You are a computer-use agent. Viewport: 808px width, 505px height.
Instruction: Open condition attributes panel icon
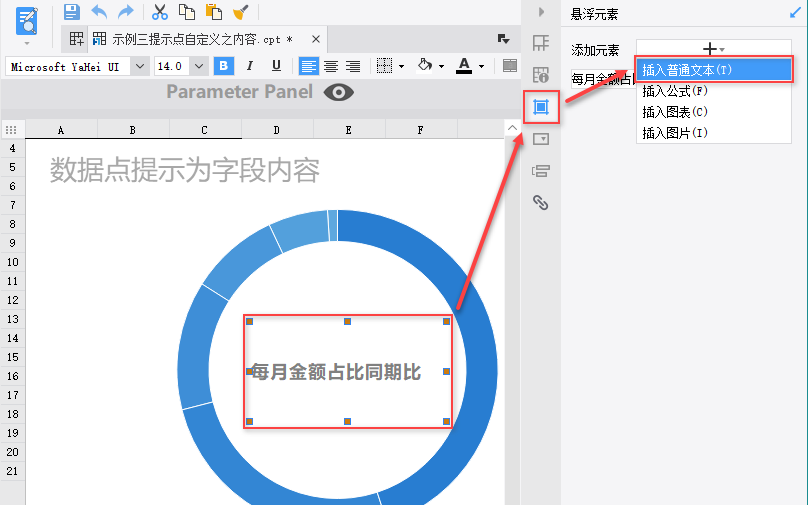[541, 171]
